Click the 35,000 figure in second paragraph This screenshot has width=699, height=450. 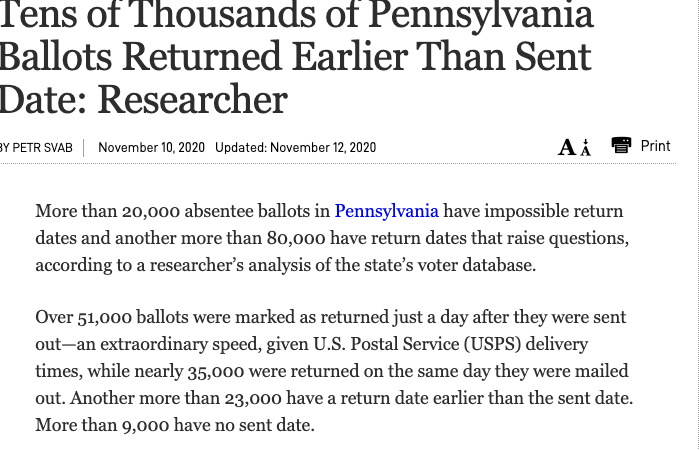[x=216, y=371]
